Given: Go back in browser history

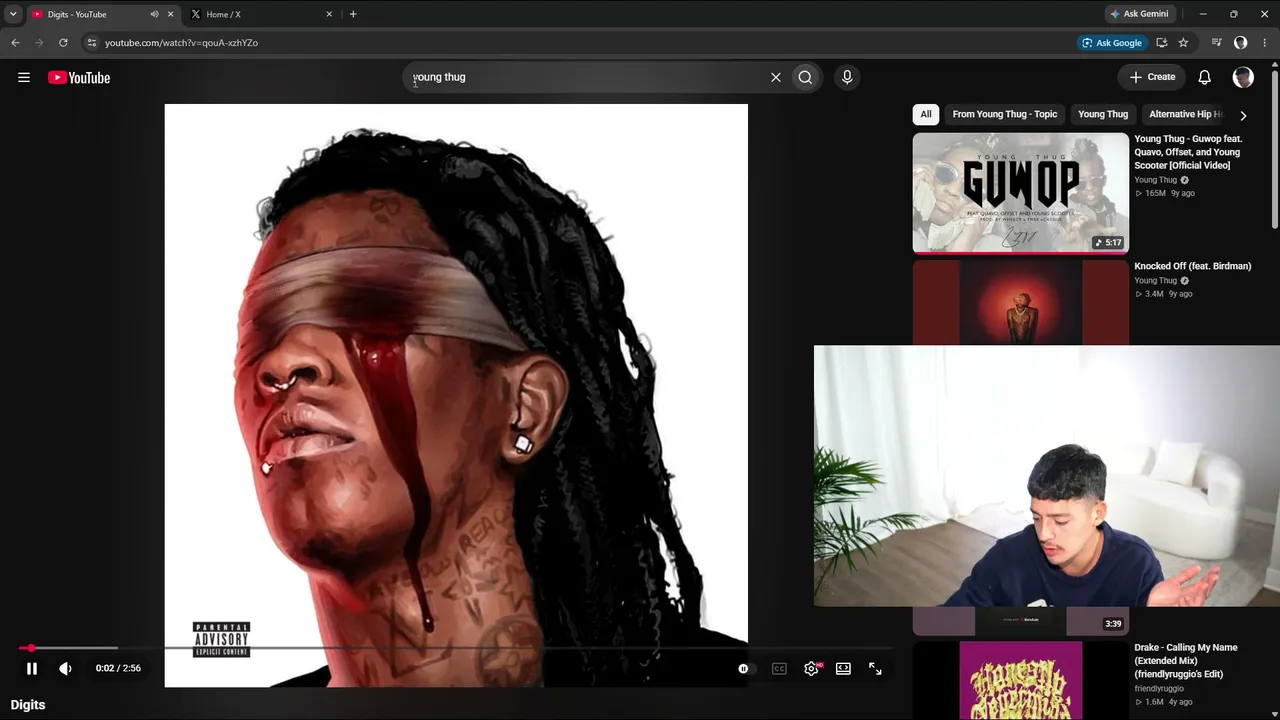Looking at the screenshot, I should 15,43.
